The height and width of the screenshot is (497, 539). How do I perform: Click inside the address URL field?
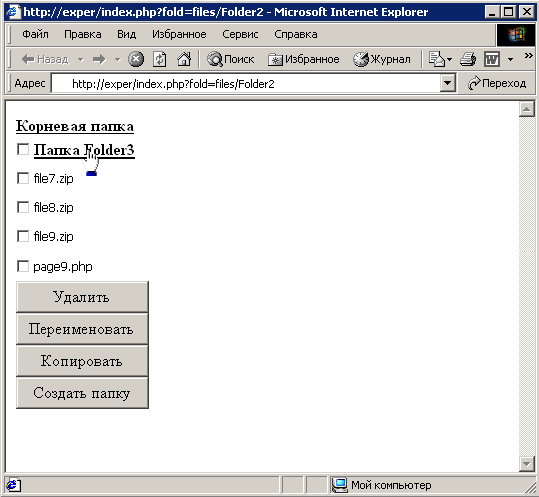click(246, 84)
